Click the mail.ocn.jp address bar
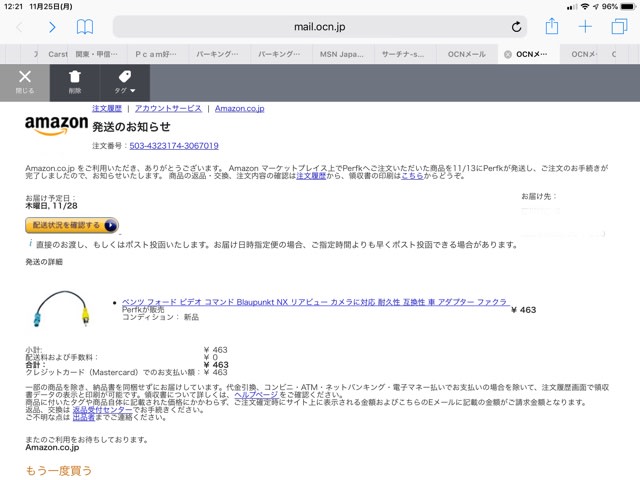The image size is (640, 480). [x=320, y=27]
